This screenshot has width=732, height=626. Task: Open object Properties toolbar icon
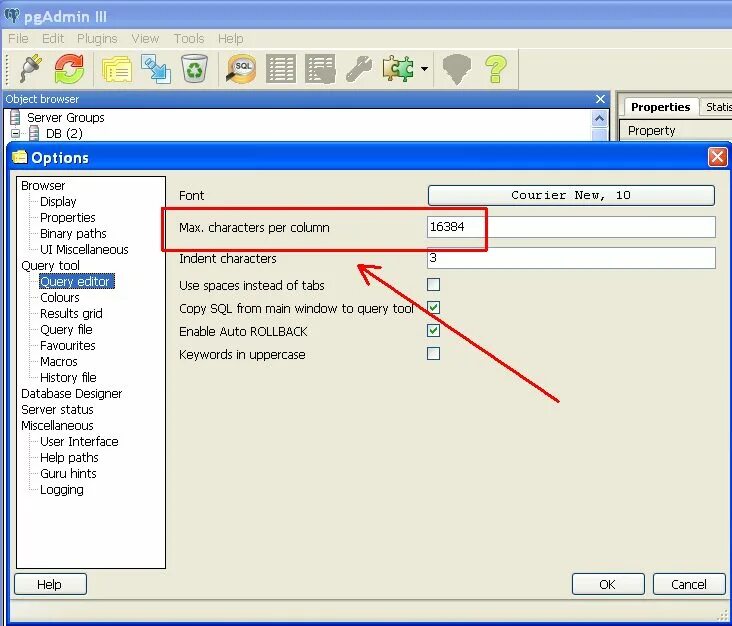[117, 69]
